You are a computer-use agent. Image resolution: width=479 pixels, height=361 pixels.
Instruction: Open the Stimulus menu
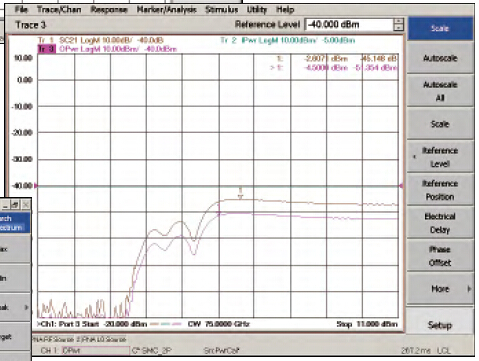[221, 10]
